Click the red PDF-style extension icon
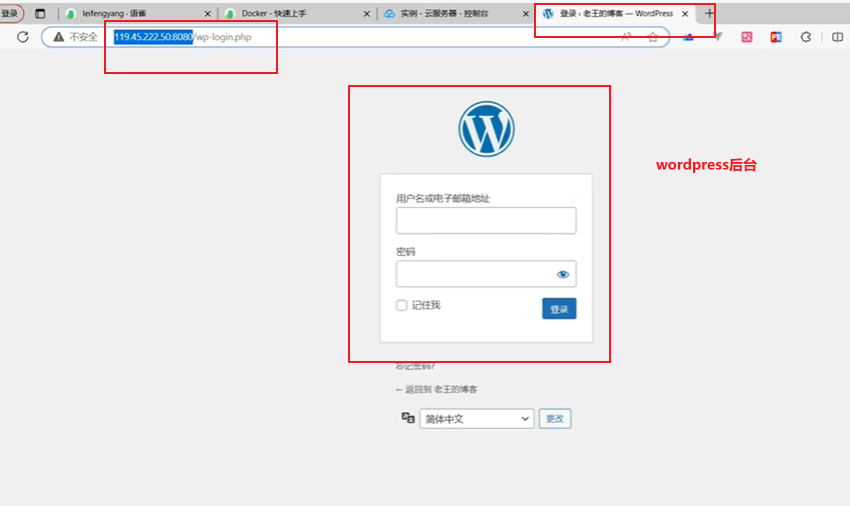This screenshot has width=850, height=506. 776,37
